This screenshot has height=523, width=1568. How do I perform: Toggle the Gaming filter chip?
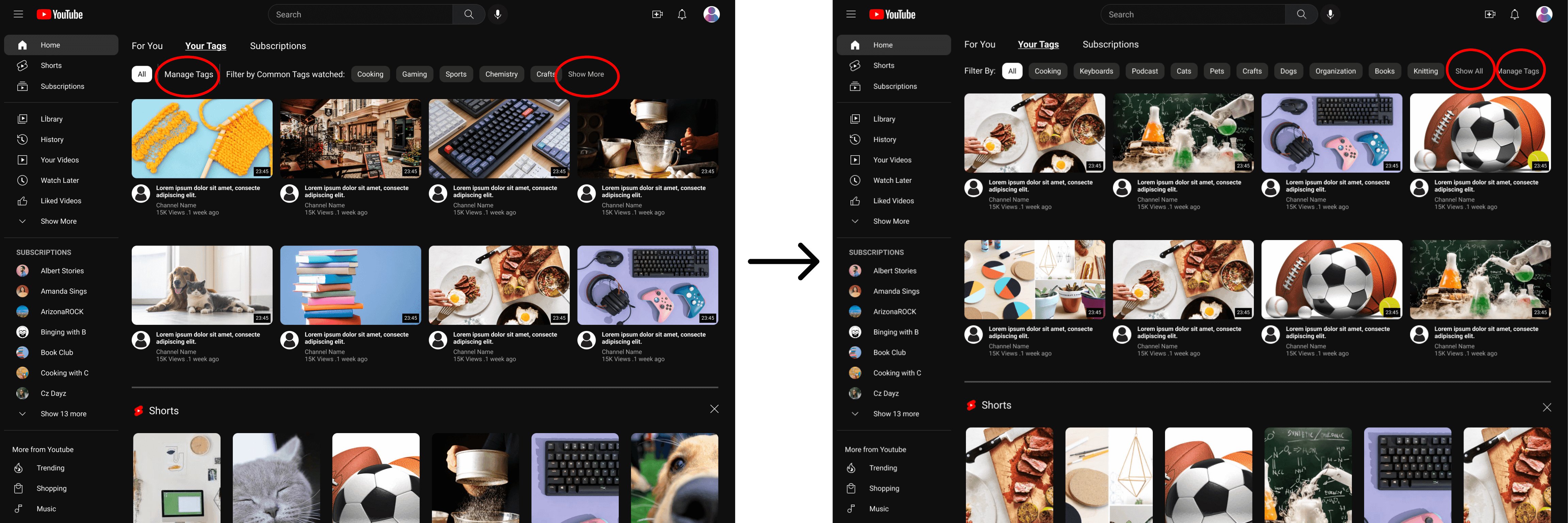(414, 74)
